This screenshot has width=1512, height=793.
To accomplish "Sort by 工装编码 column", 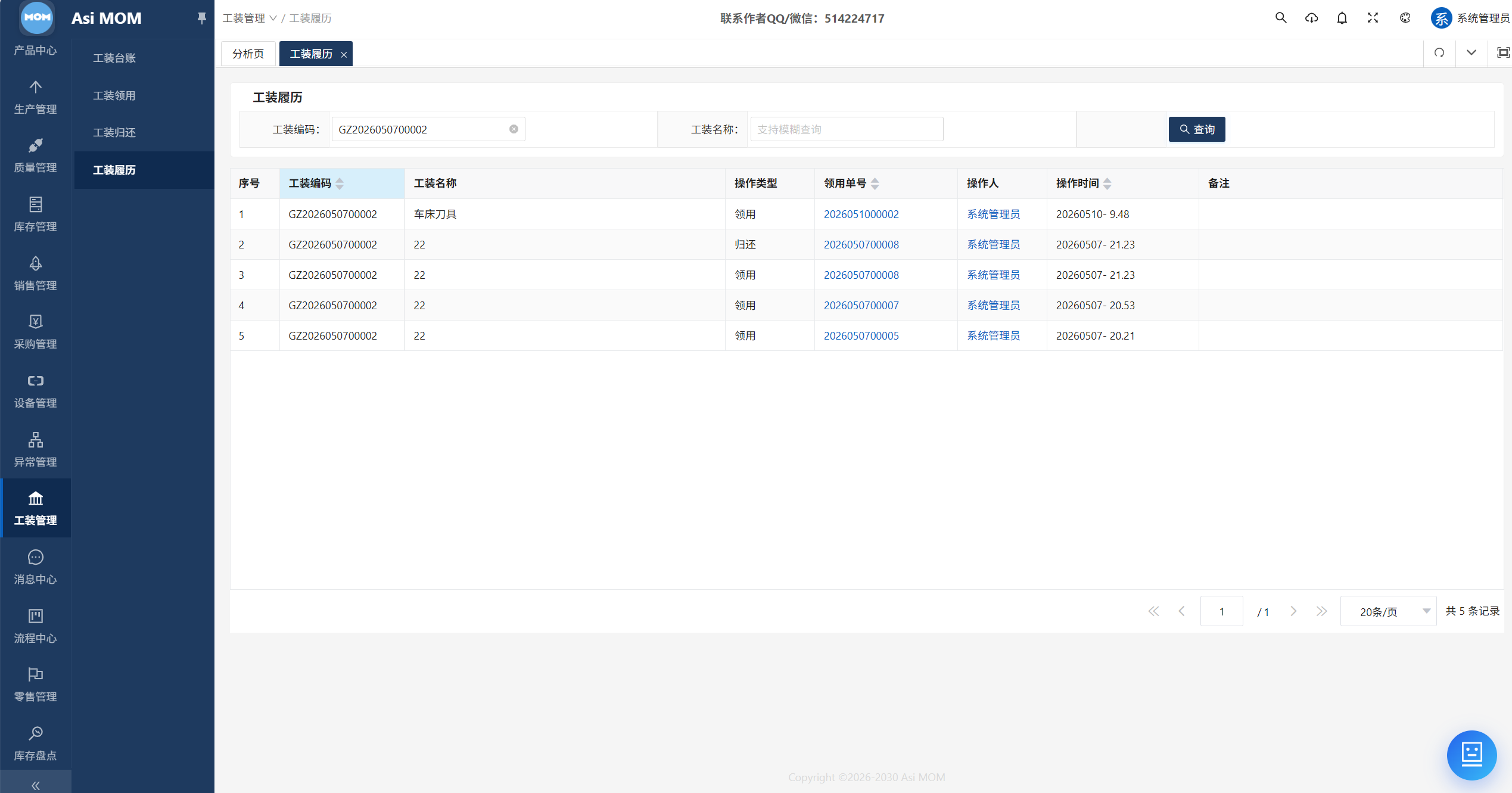I will 340,184.
